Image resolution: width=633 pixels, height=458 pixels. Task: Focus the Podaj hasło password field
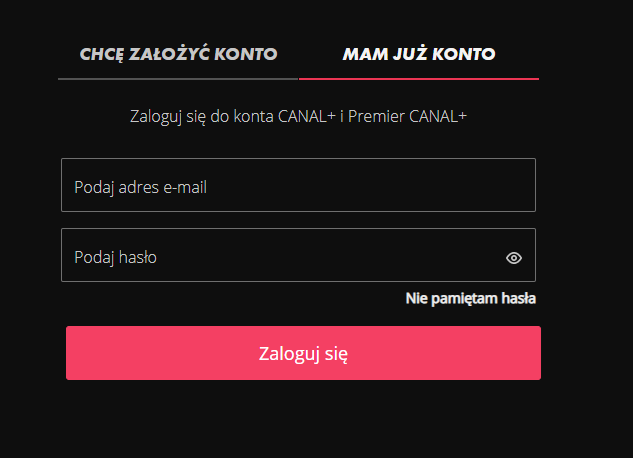280,257
